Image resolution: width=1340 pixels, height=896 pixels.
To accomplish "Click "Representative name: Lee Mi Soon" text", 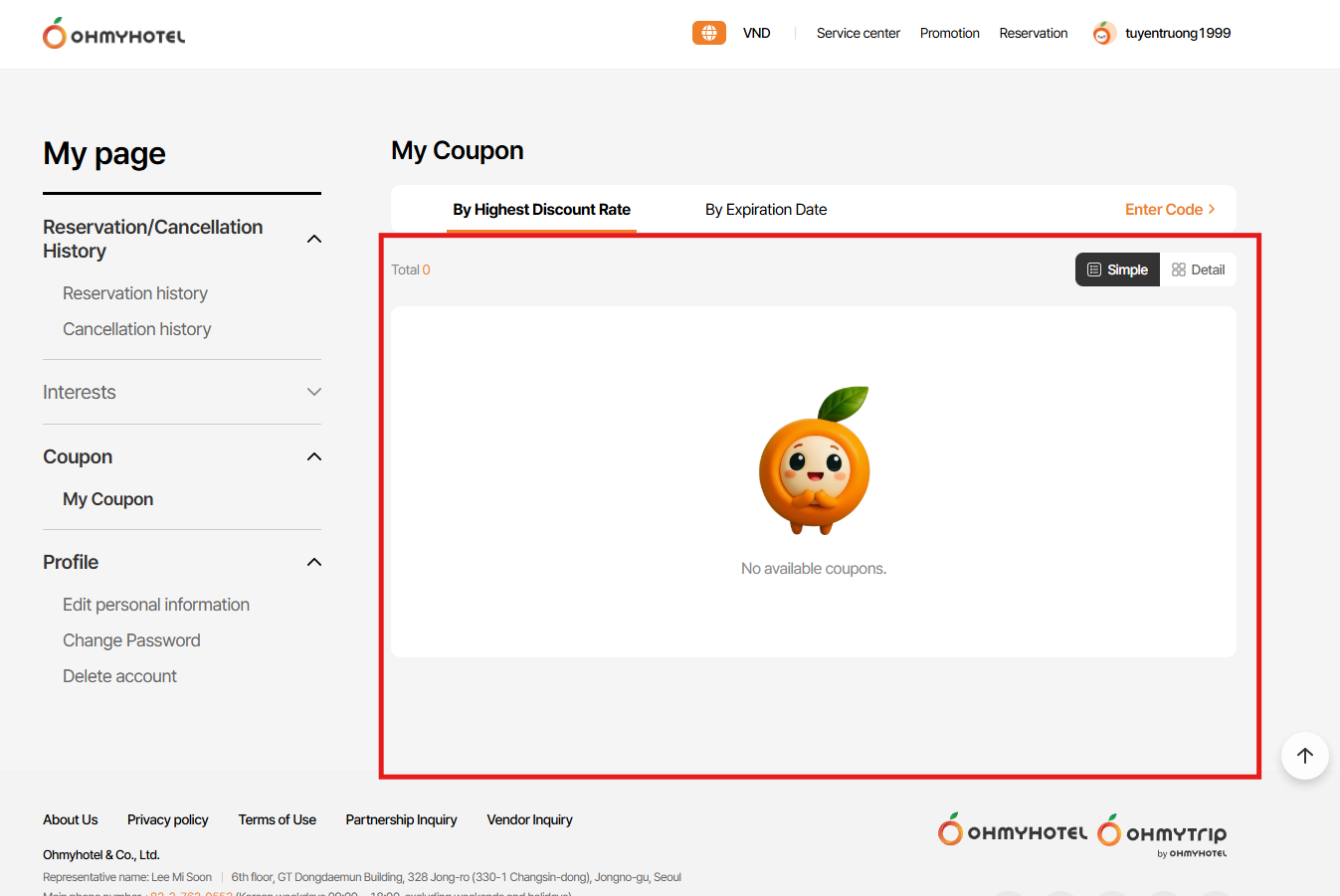I will coord(127,877).
